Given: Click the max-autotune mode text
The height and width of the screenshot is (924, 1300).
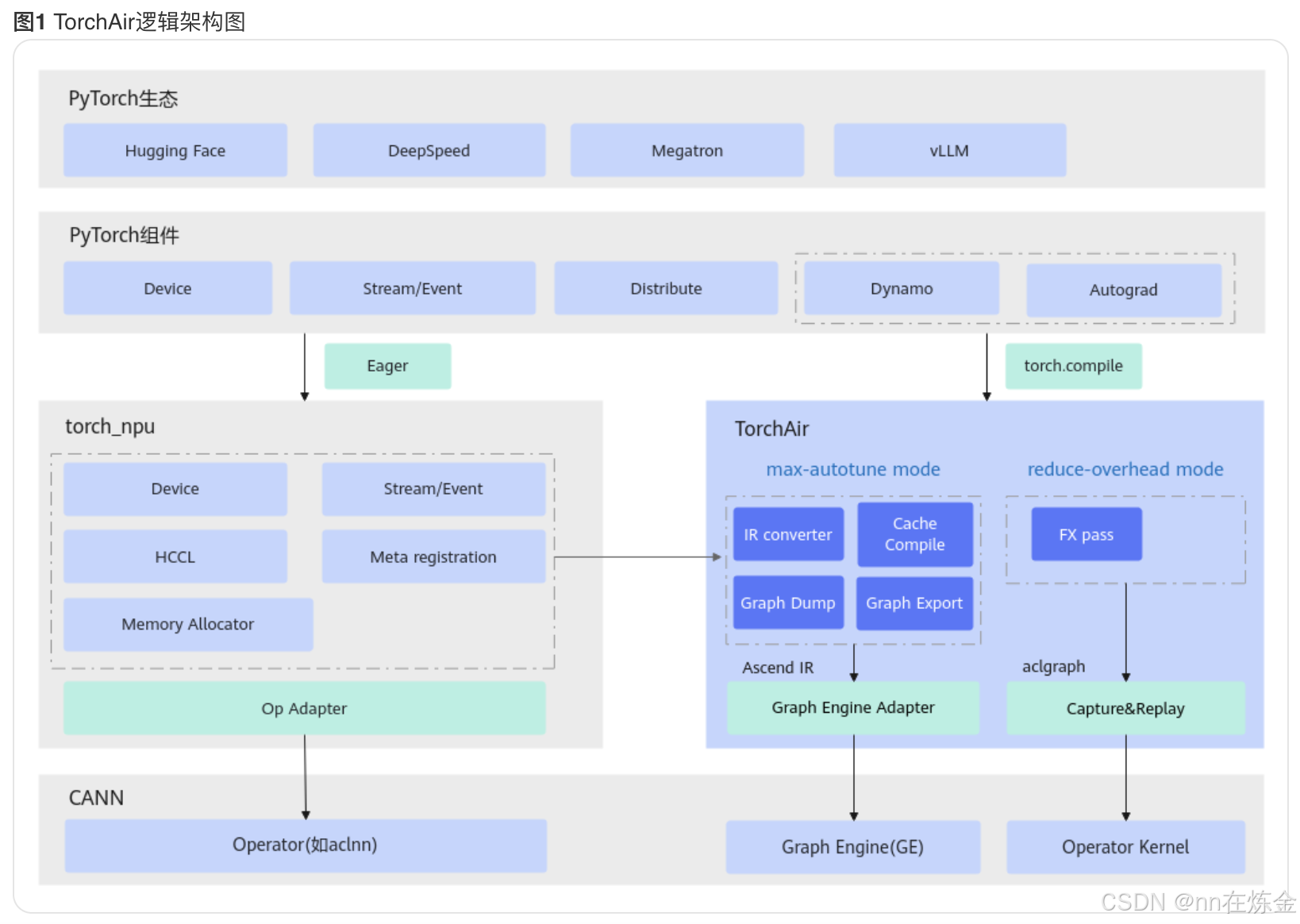Looking at the screenshot, I should tap(853, 469).
